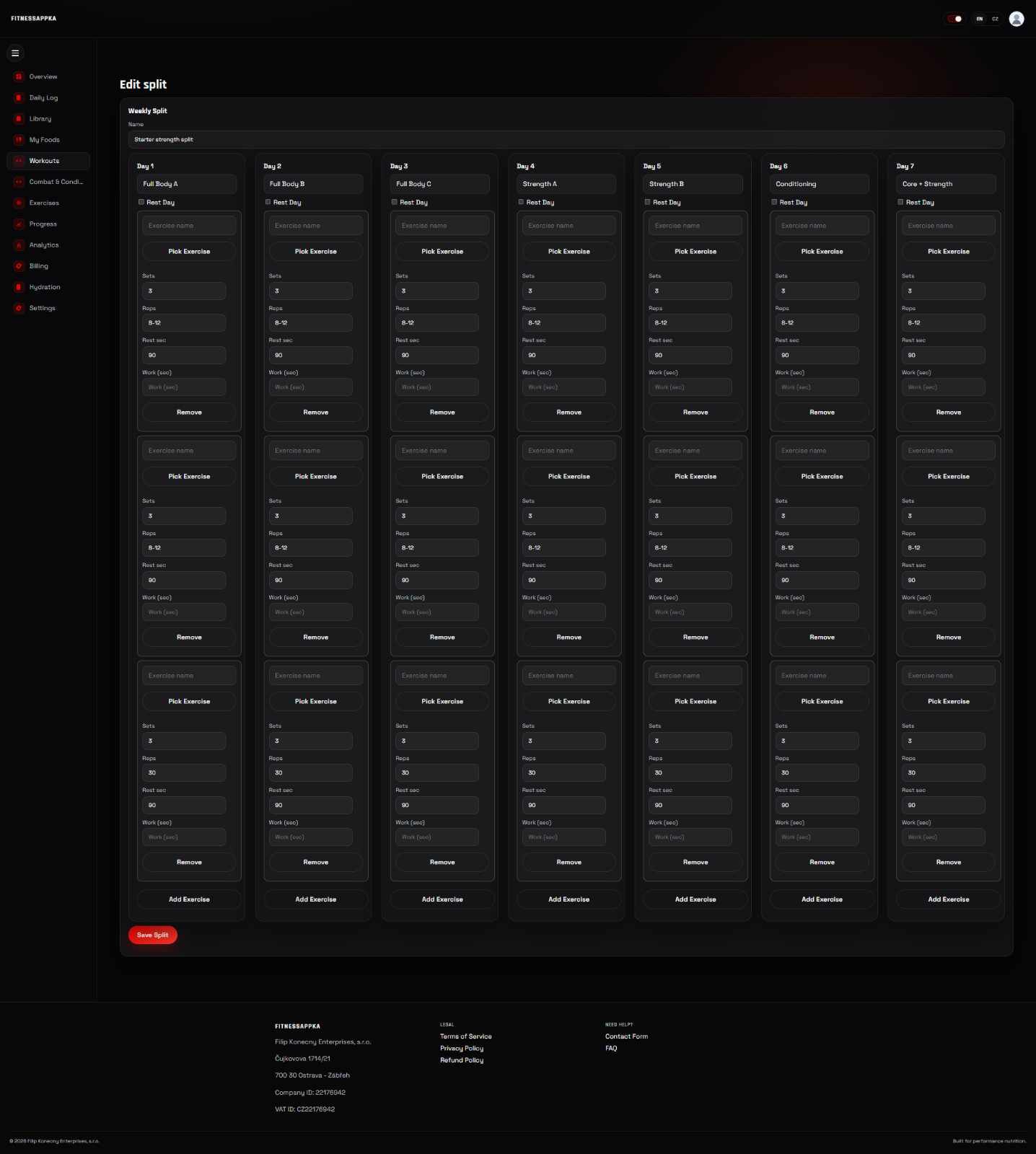Click the Analytics sidebar icon
Screen dimensions: 1036x1154
click(x=19, y=245)
